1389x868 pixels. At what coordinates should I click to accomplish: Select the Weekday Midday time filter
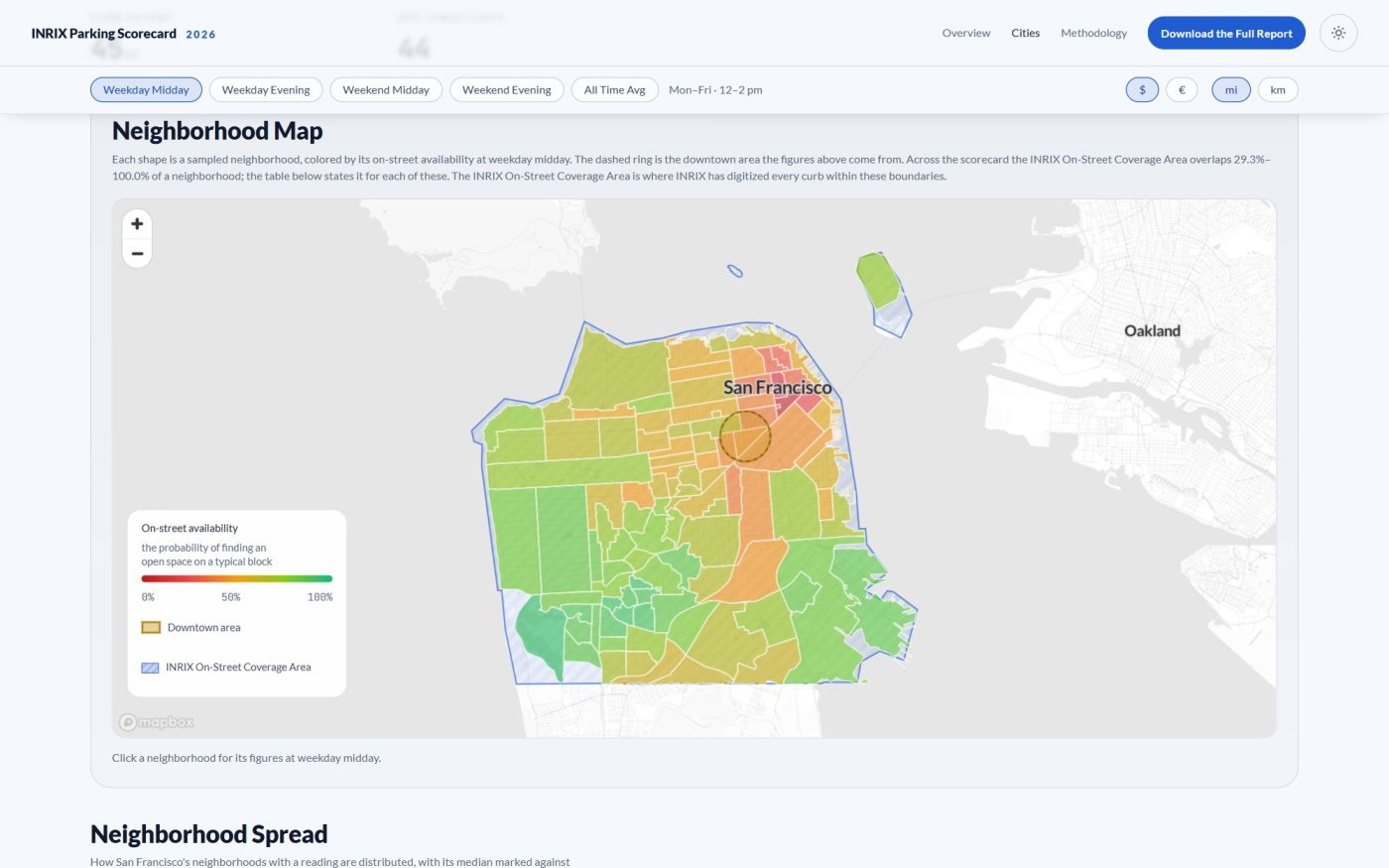click(146, 89)
